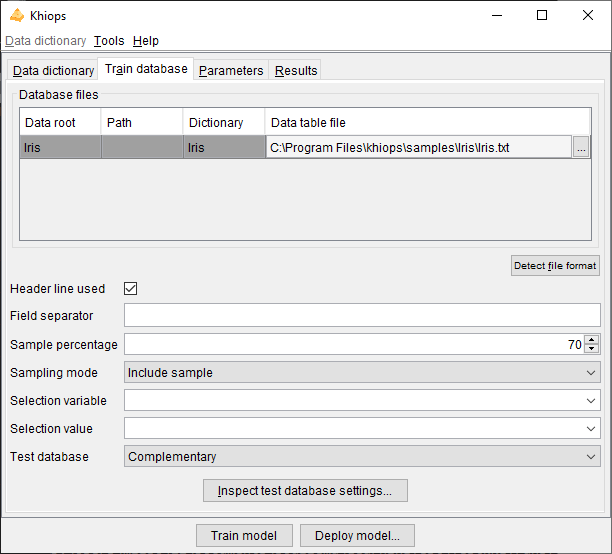Click Inspect test database settings button
The width and height of the screenshot is (612, 554).
305,491
